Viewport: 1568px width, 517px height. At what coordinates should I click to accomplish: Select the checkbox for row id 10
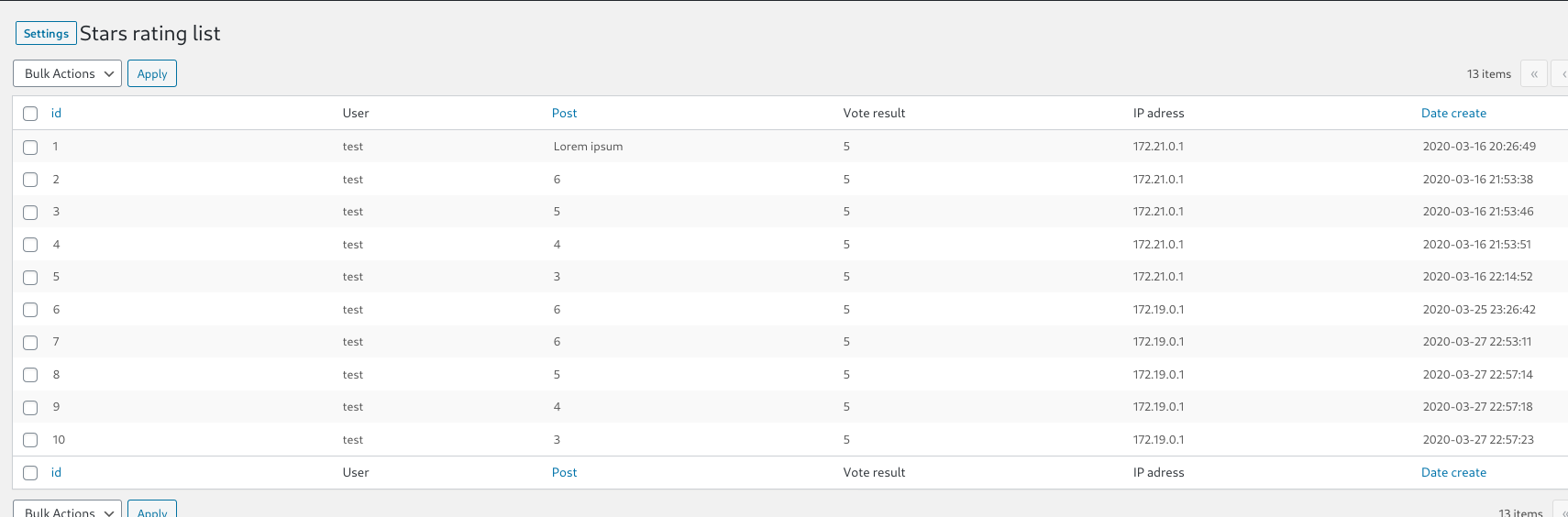click(30, 440)
